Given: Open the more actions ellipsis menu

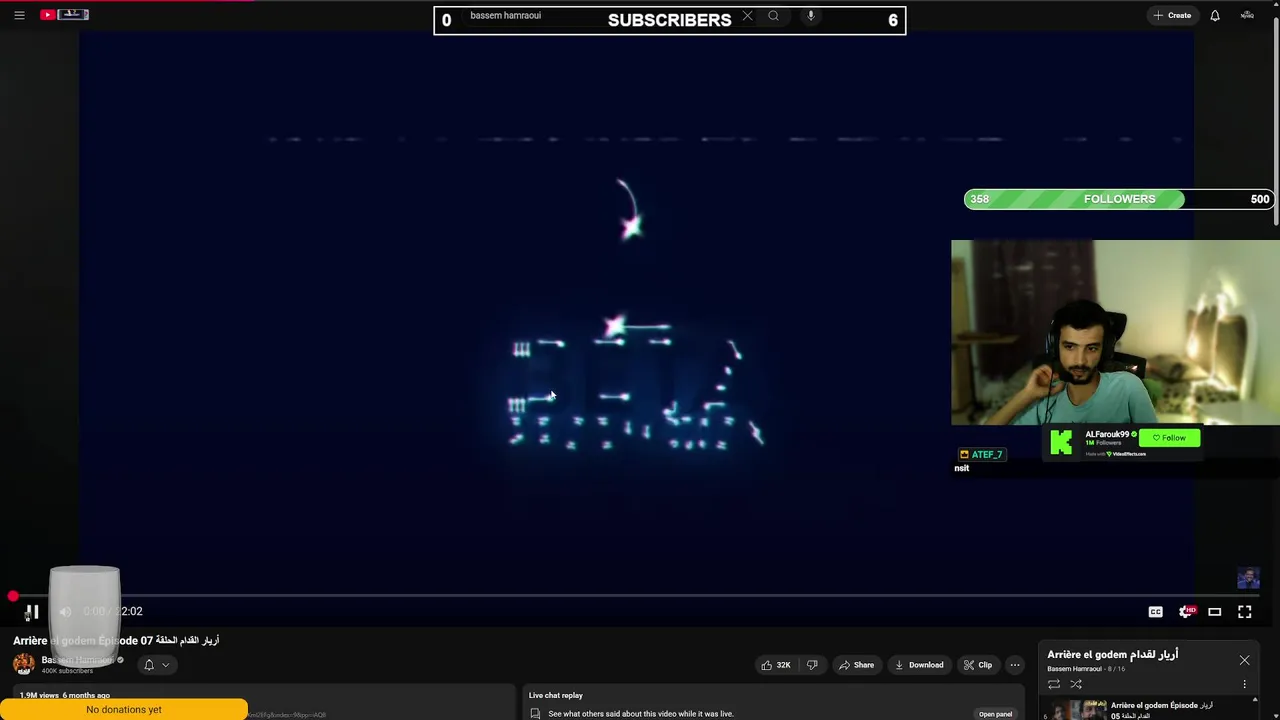Looking at the screenshot, I should [1015, 665].
